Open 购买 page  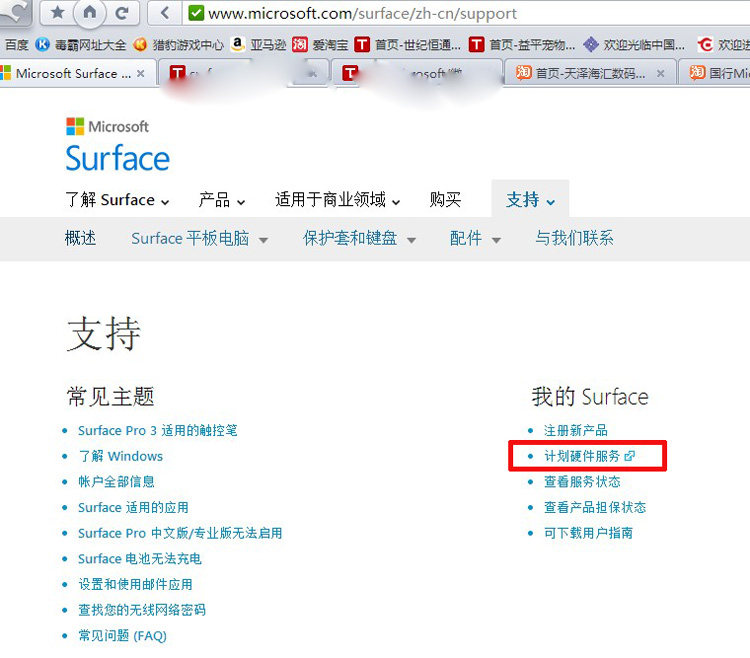coord(445,199)
